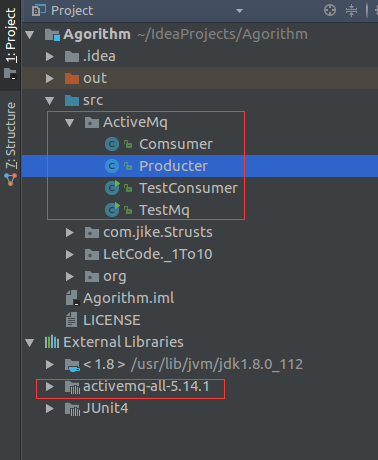Image resolution: width=378 pixels, height=460 pixels.
Task: Click the External Libraries bars icon
Action: tap(52, 342)
